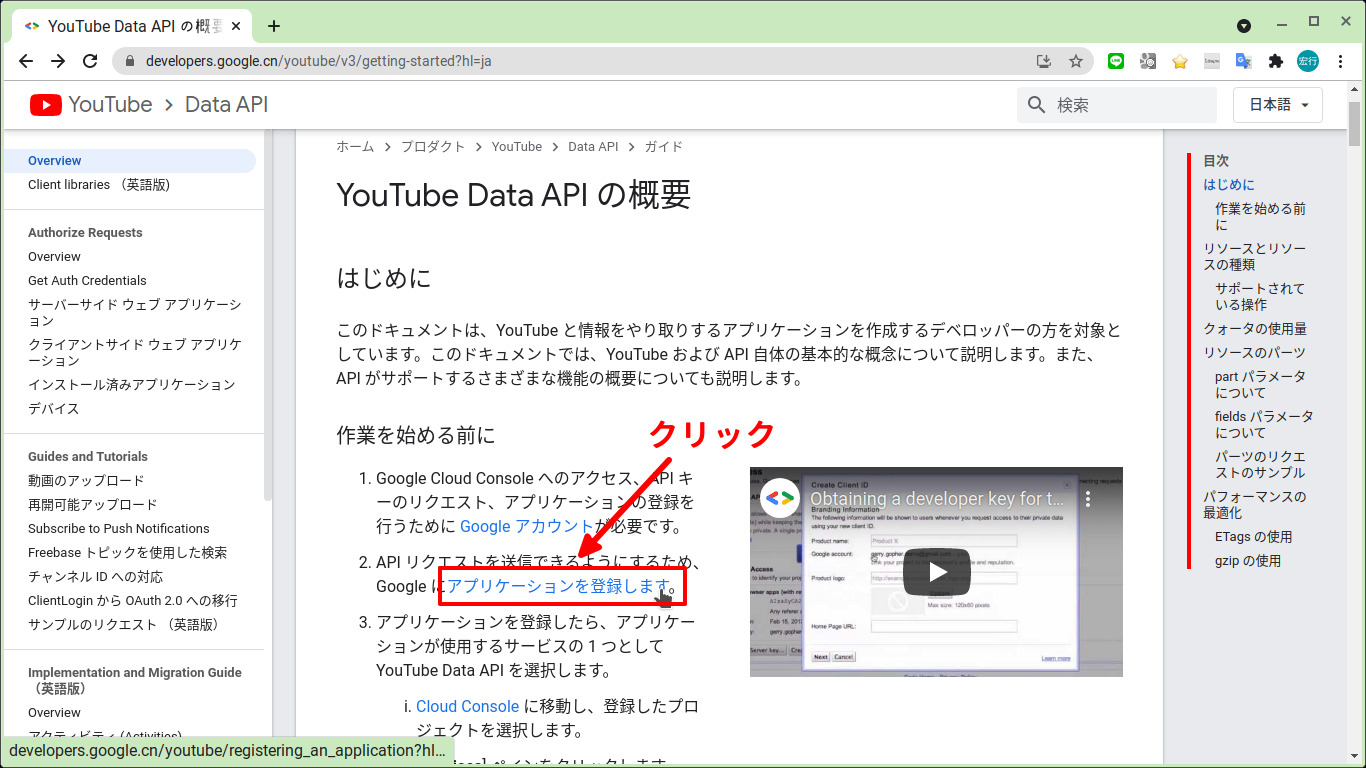Play the embedded developer key video
The image size is (1366, 768).
pos(936,572)
